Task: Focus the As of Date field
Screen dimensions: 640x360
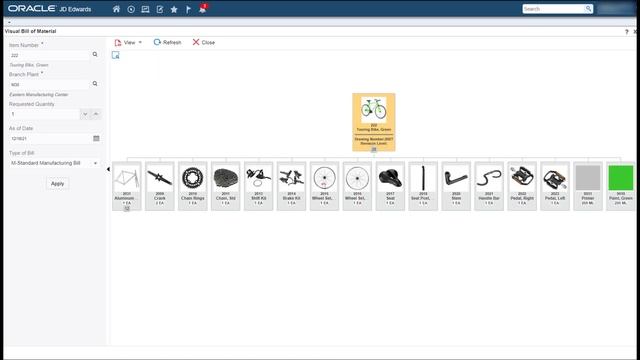Action: 49,138
